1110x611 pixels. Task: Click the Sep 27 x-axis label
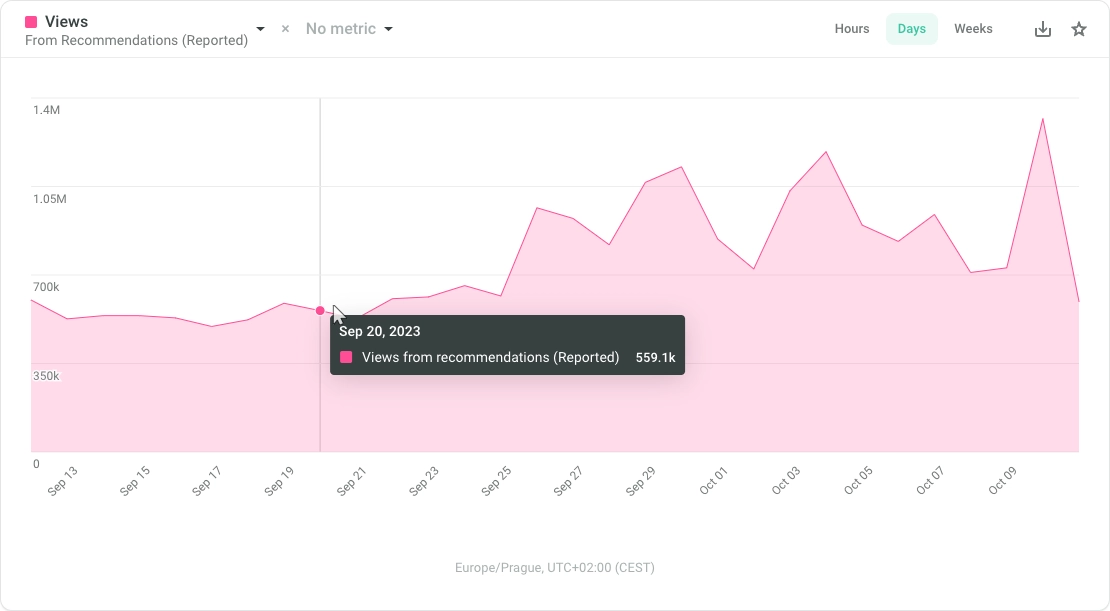point(568,481)
